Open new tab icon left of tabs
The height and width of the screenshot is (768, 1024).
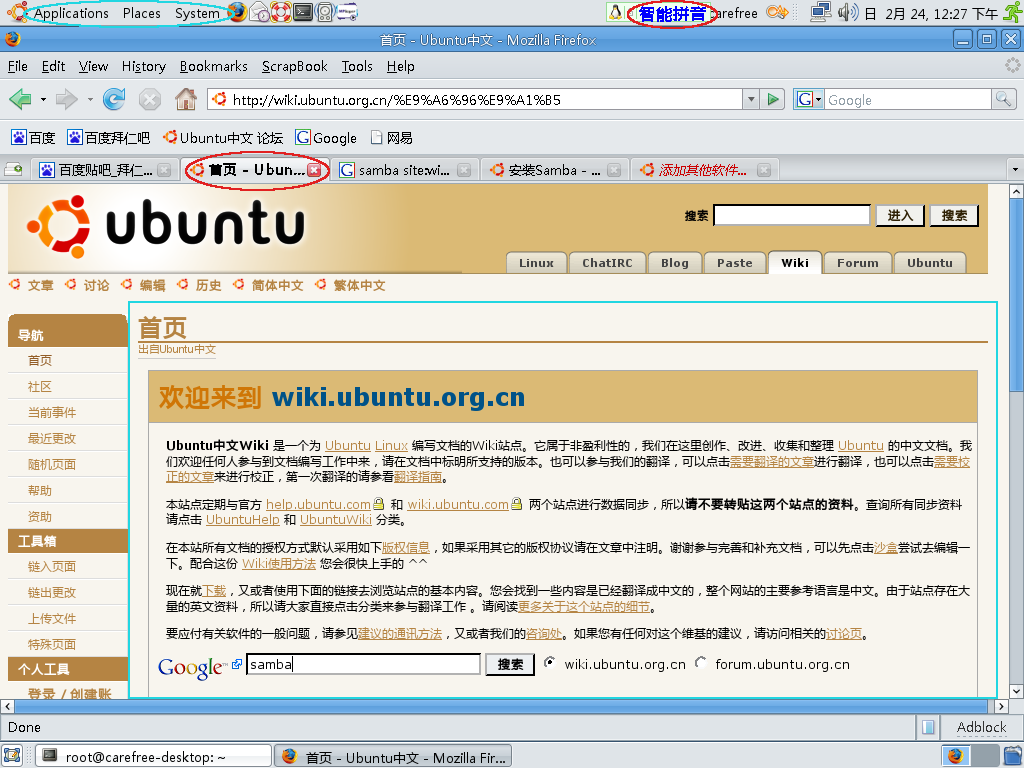point(13,170)
